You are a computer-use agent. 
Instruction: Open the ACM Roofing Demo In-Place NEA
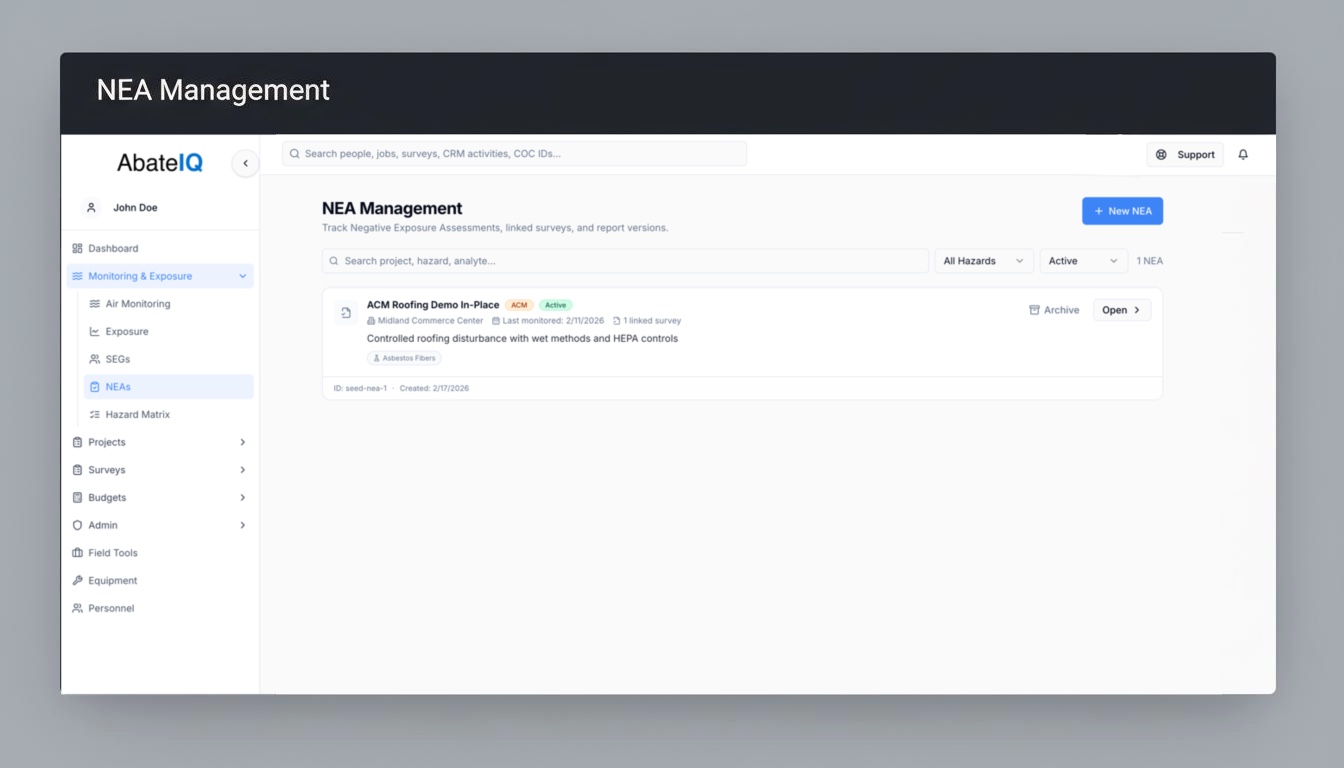(1122, 310)
